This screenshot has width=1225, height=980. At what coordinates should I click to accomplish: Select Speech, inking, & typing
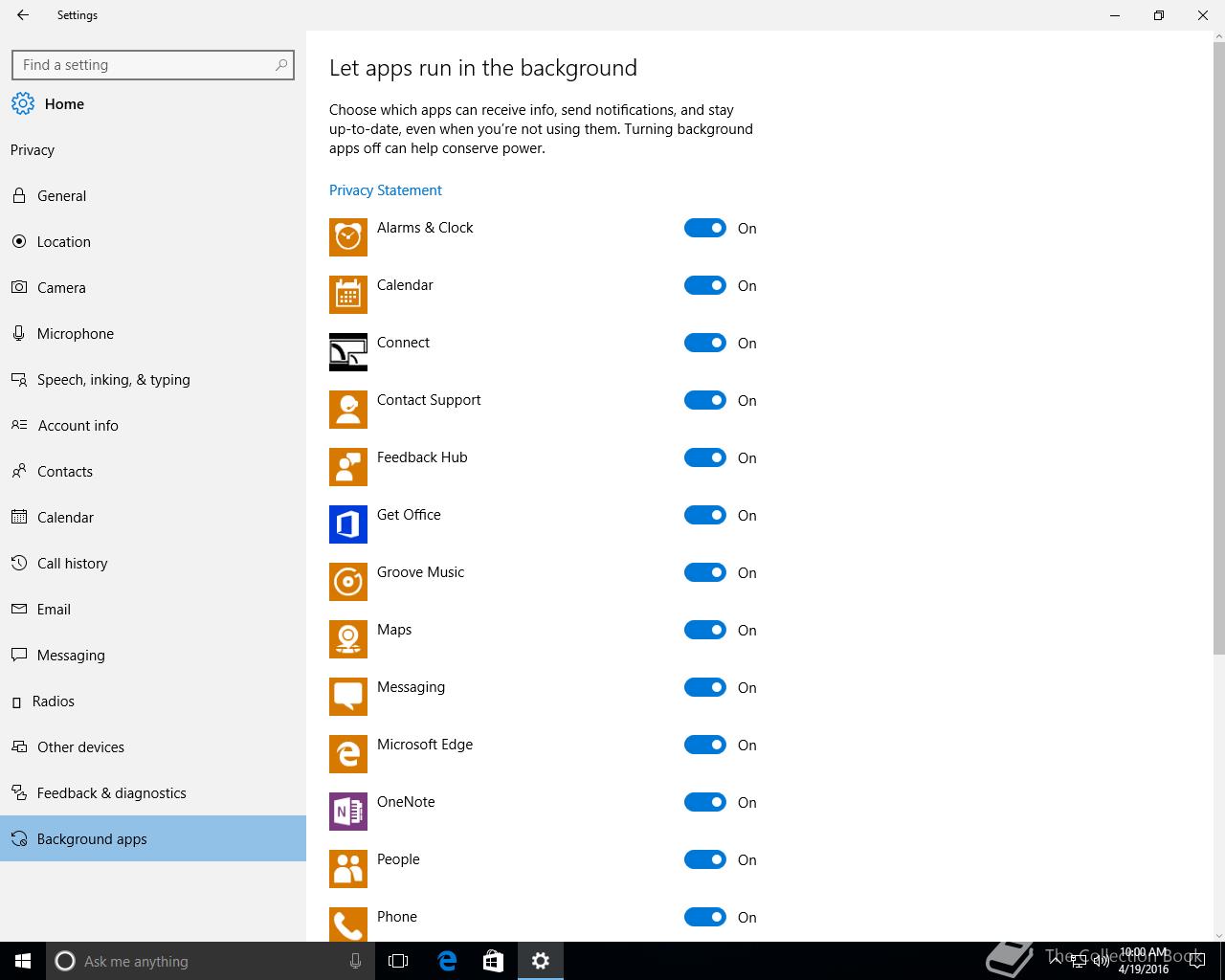tap(153, 379)
